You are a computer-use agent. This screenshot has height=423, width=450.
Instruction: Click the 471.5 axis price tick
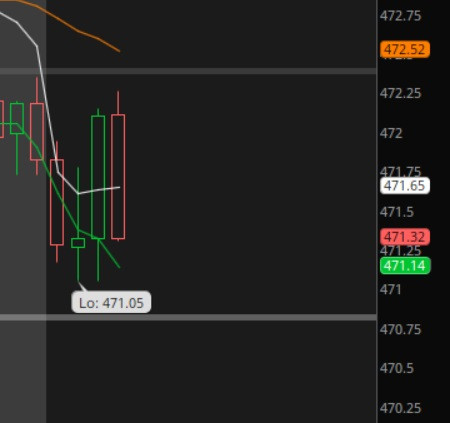point(397,212)
